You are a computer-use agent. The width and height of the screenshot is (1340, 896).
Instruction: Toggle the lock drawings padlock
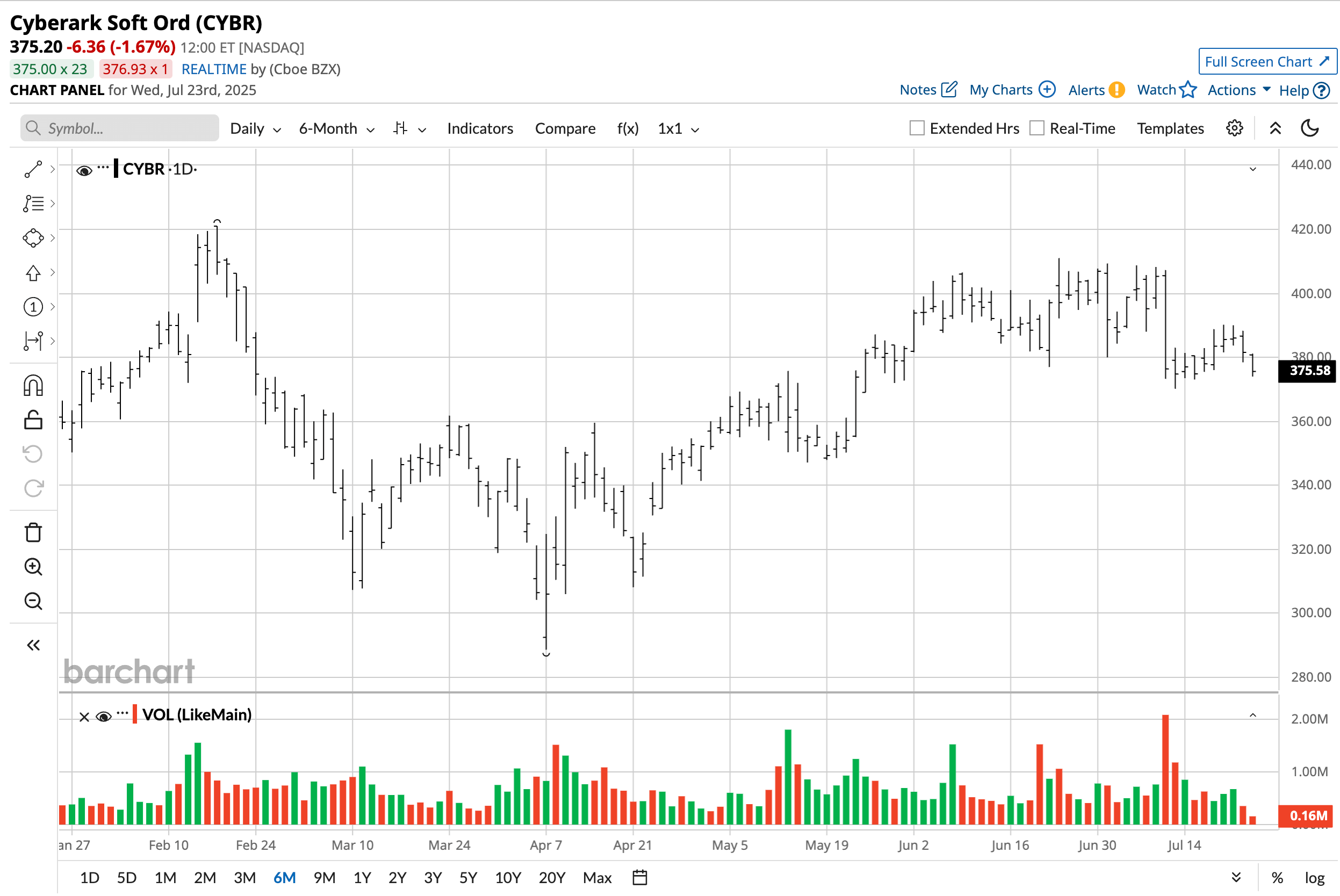[33, 420]
